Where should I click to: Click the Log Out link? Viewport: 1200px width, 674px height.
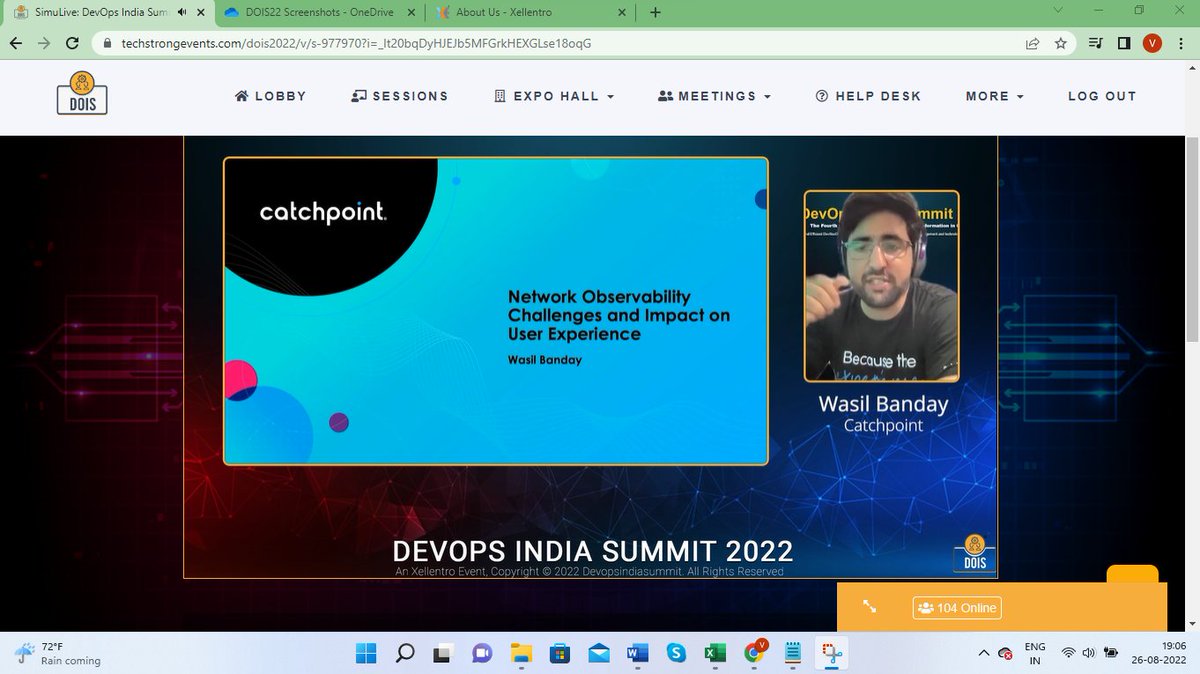tap(1102, 96)
